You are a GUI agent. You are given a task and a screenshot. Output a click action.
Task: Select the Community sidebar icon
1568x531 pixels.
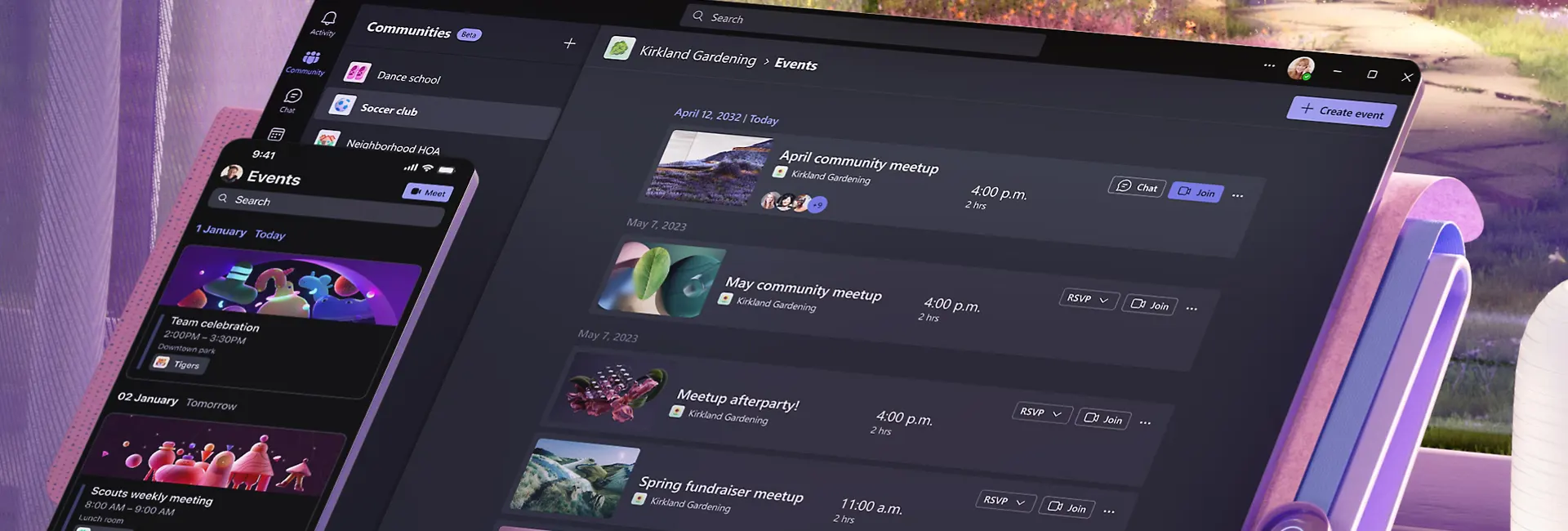tap(311, 57)
